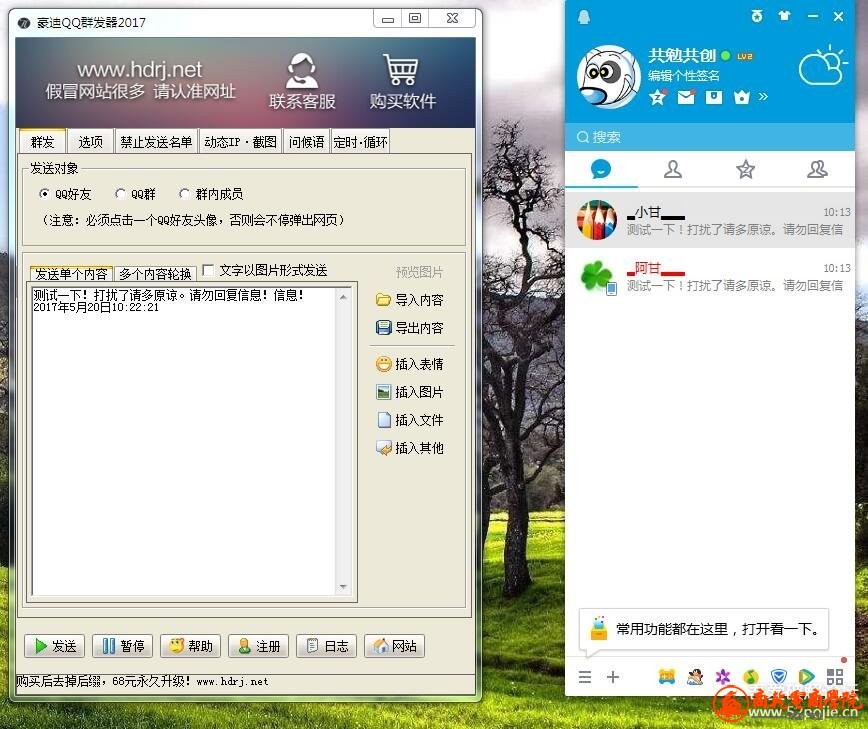This screenshot has width=868, height=729.
Task: Open the QQ security shield icon
Action: click(779, 676)
